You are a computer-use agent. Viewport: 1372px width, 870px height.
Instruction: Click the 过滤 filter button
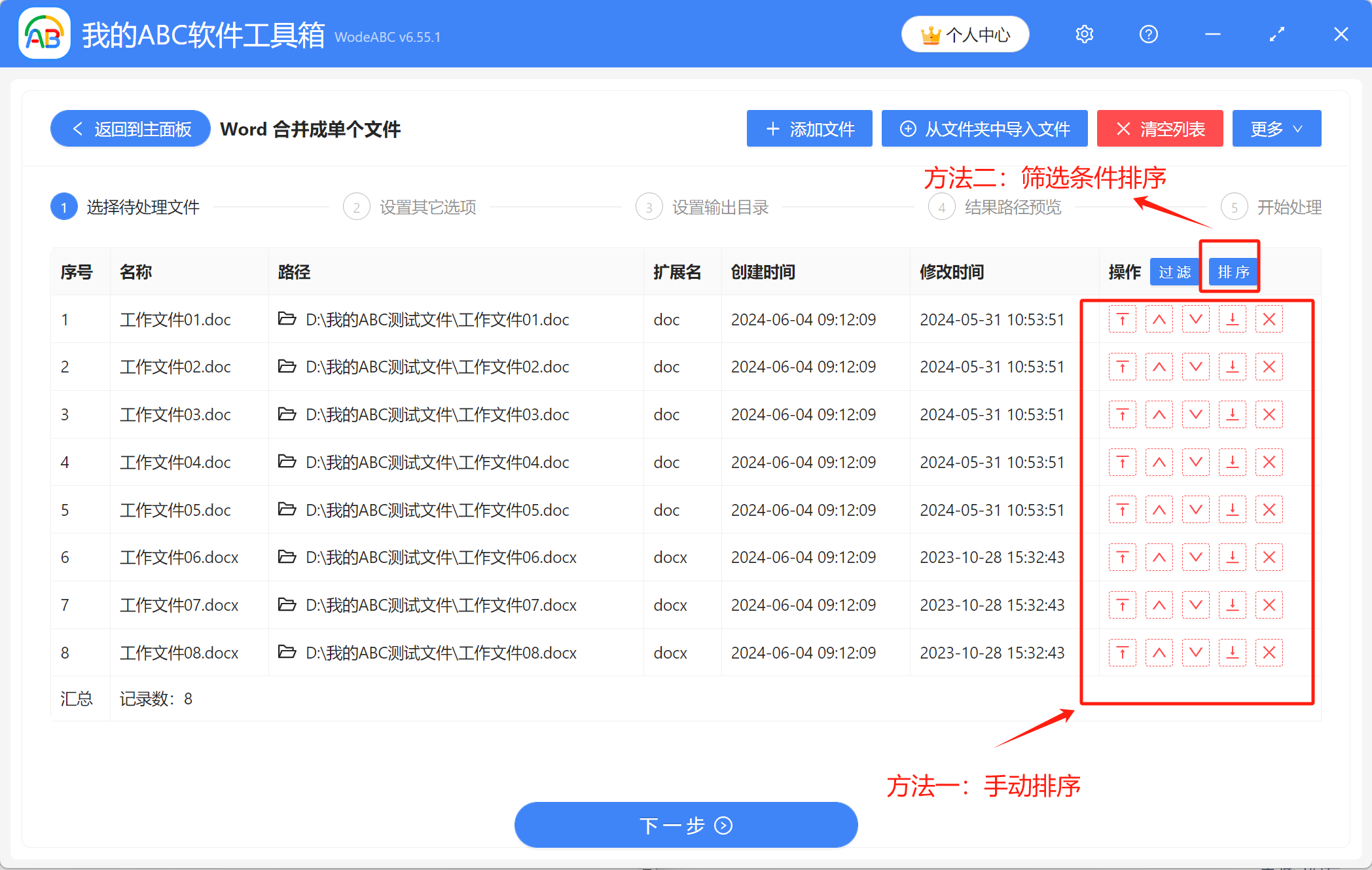pos(1174,272)
